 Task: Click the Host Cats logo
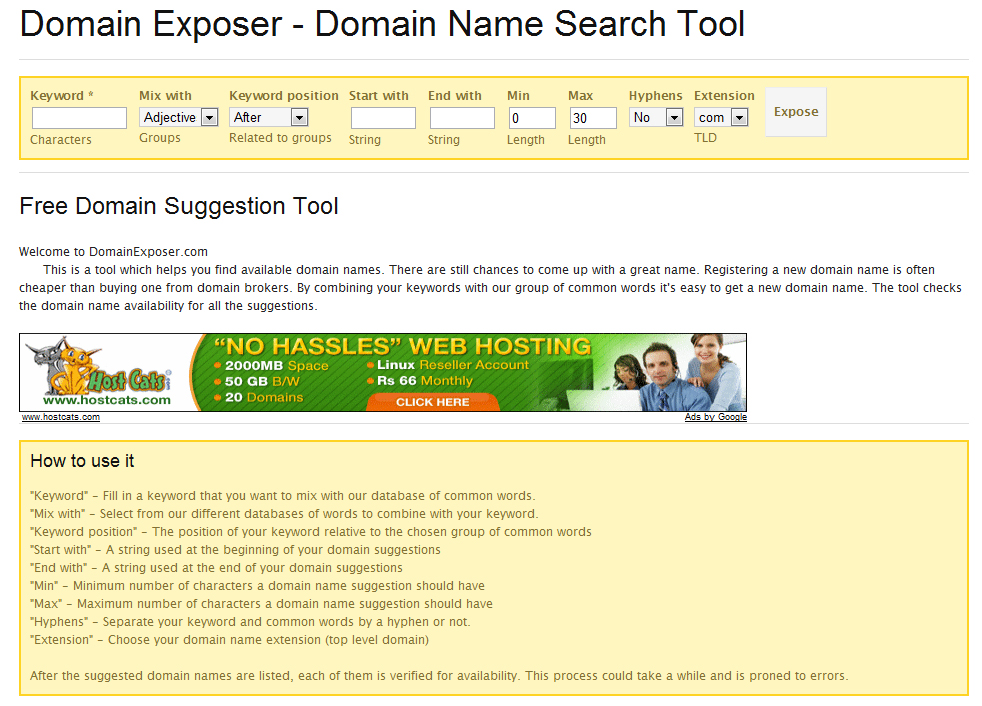[100, 371]
